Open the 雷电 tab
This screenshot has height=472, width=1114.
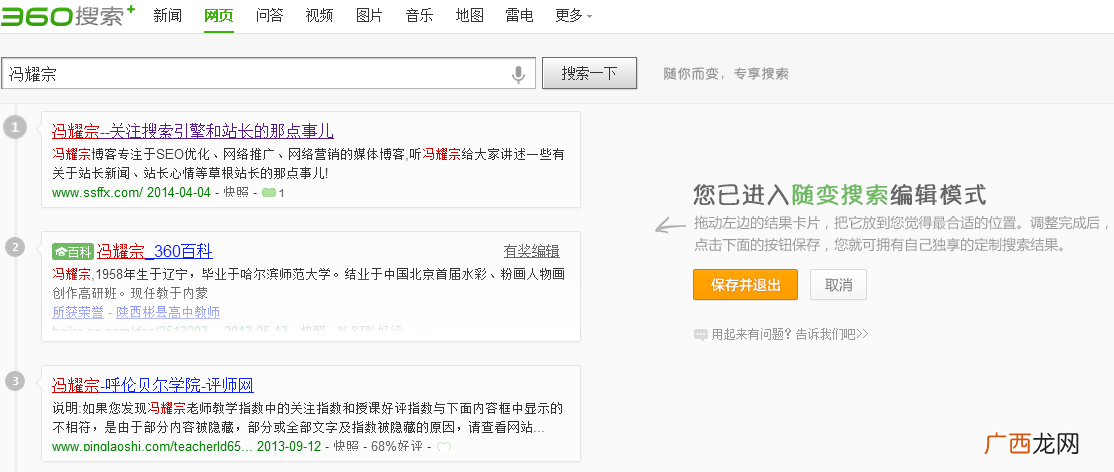tap(519, 16)
